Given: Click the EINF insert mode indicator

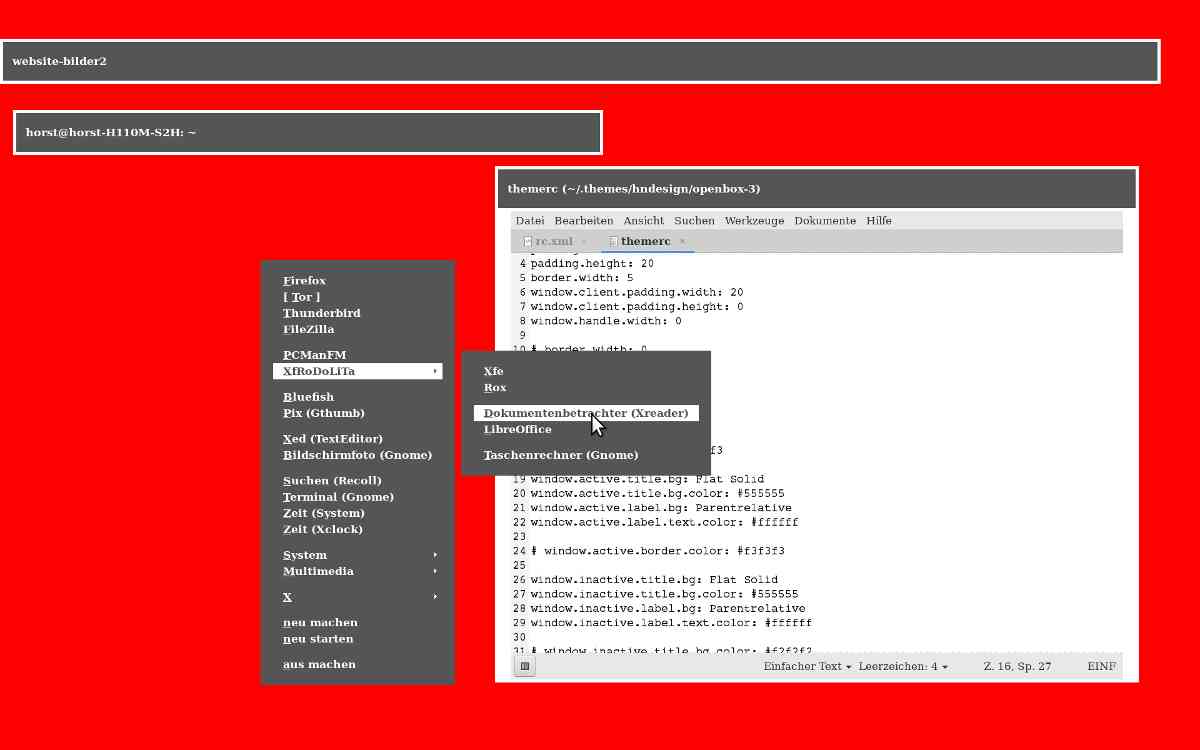Looking at the screenshot, I should click(1101, 666).
